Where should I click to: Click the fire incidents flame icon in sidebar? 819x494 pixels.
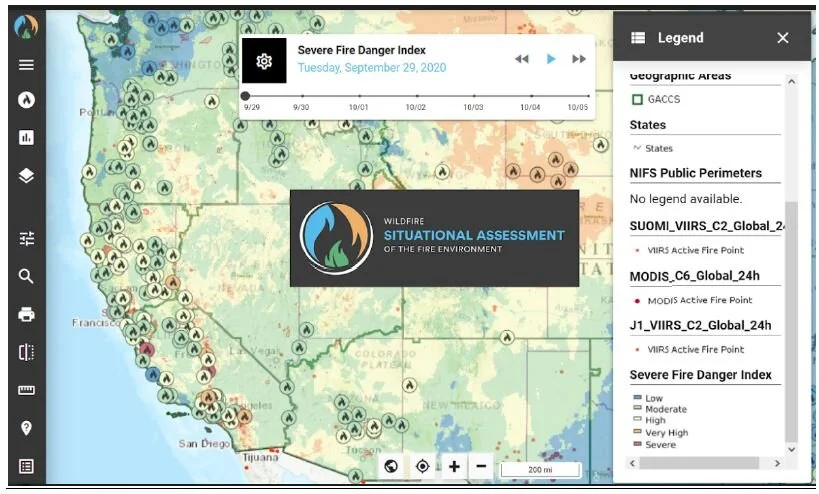coord(26,99)
